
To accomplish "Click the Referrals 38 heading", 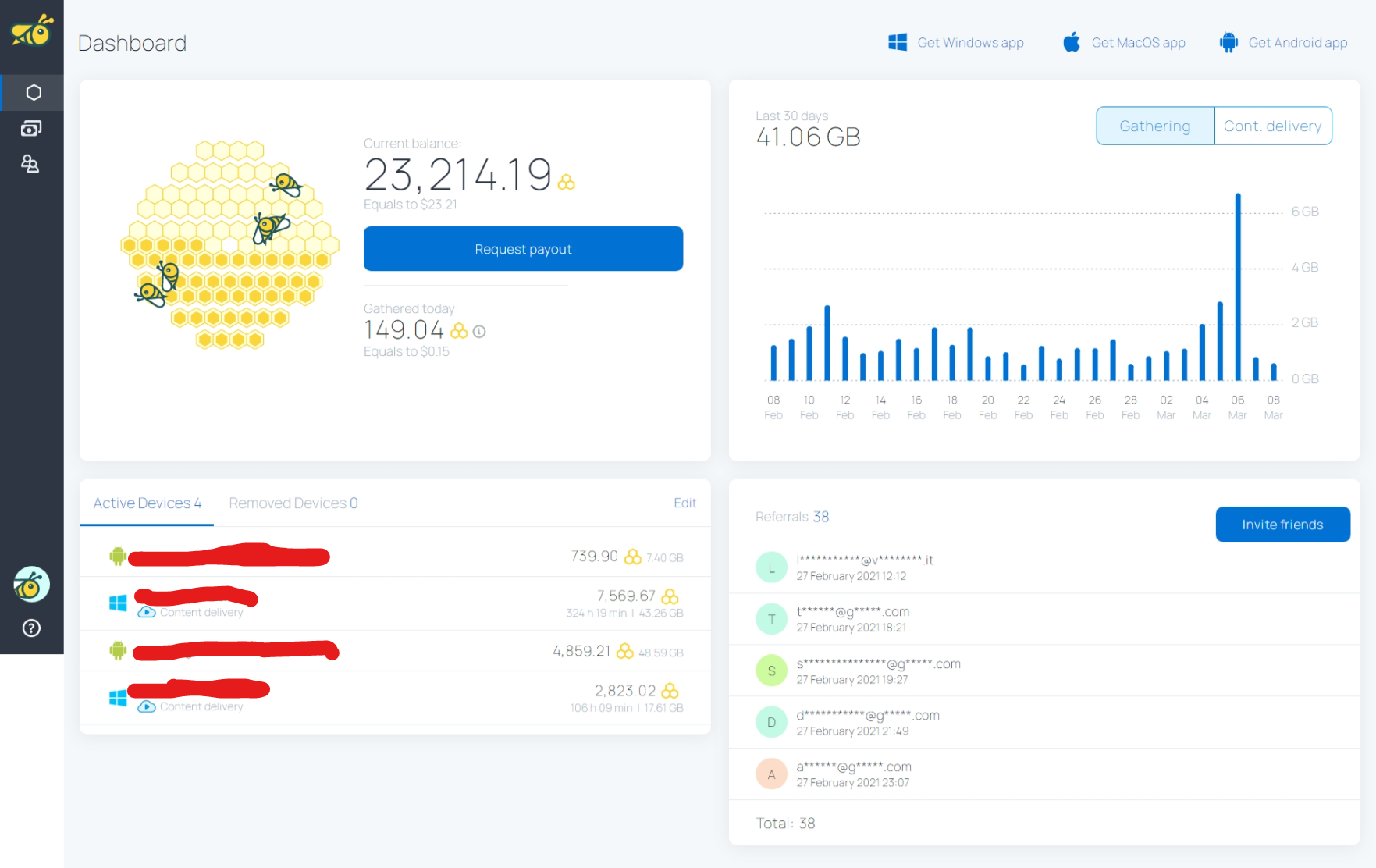I will (792, 517).
